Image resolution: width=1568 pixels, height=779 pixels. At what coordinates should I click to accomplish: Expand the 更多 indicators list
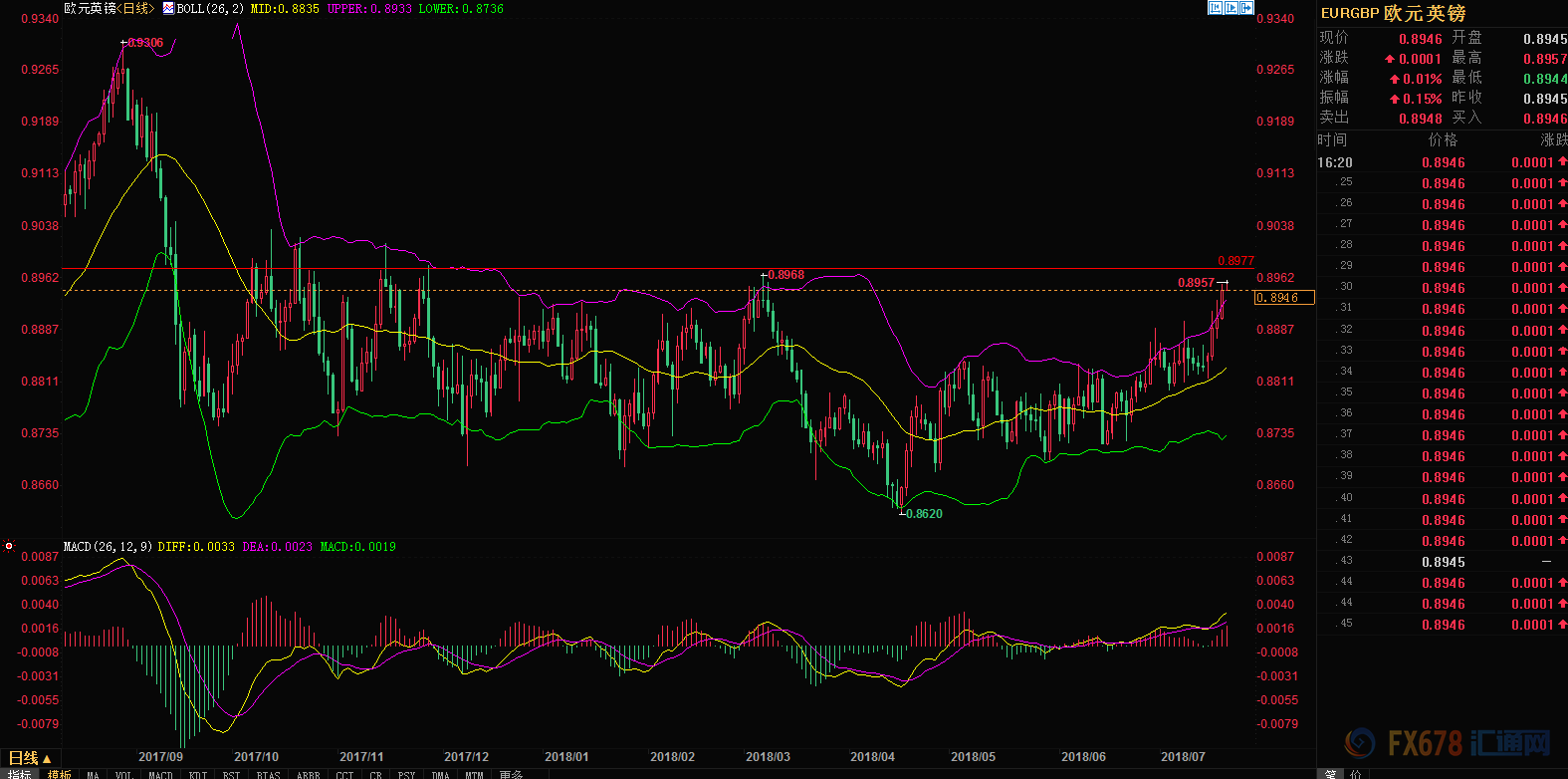tap(511, 774)
